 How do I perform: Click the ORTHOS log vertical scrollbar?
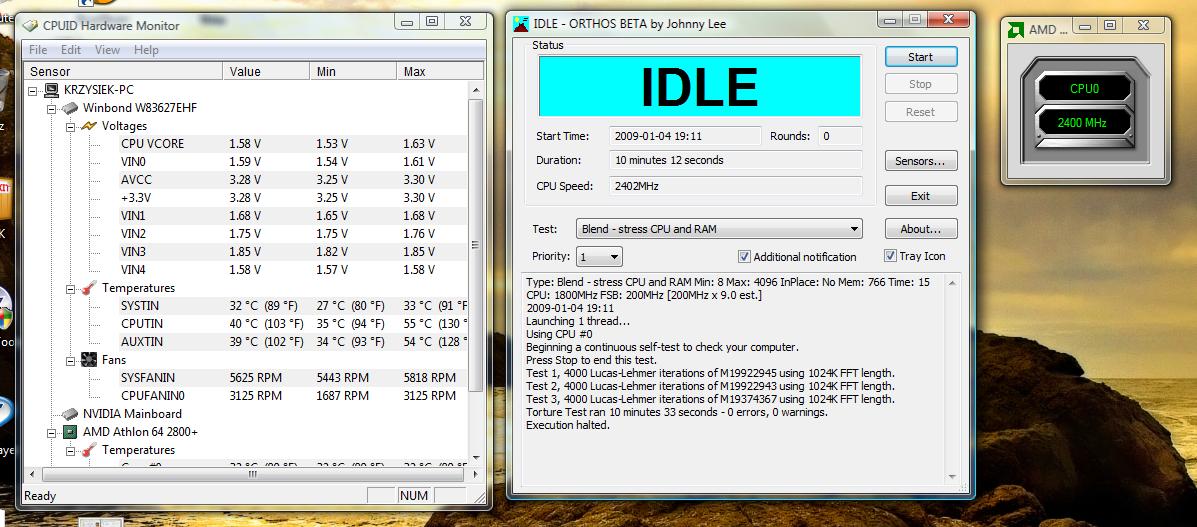pyautogui.click(x=952, y=380)
